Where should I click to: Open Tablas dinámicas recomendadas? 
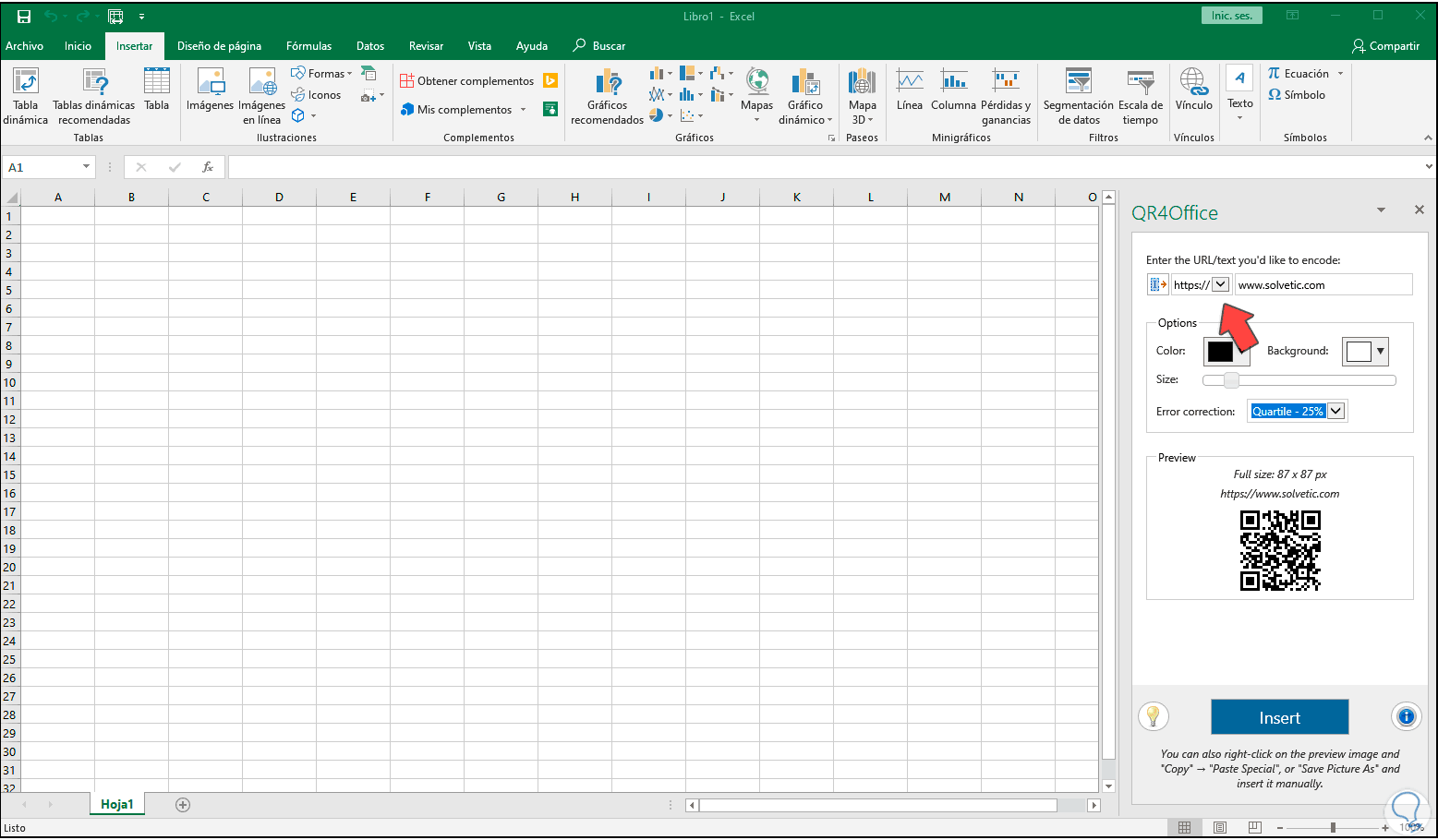tap(94, 96)
